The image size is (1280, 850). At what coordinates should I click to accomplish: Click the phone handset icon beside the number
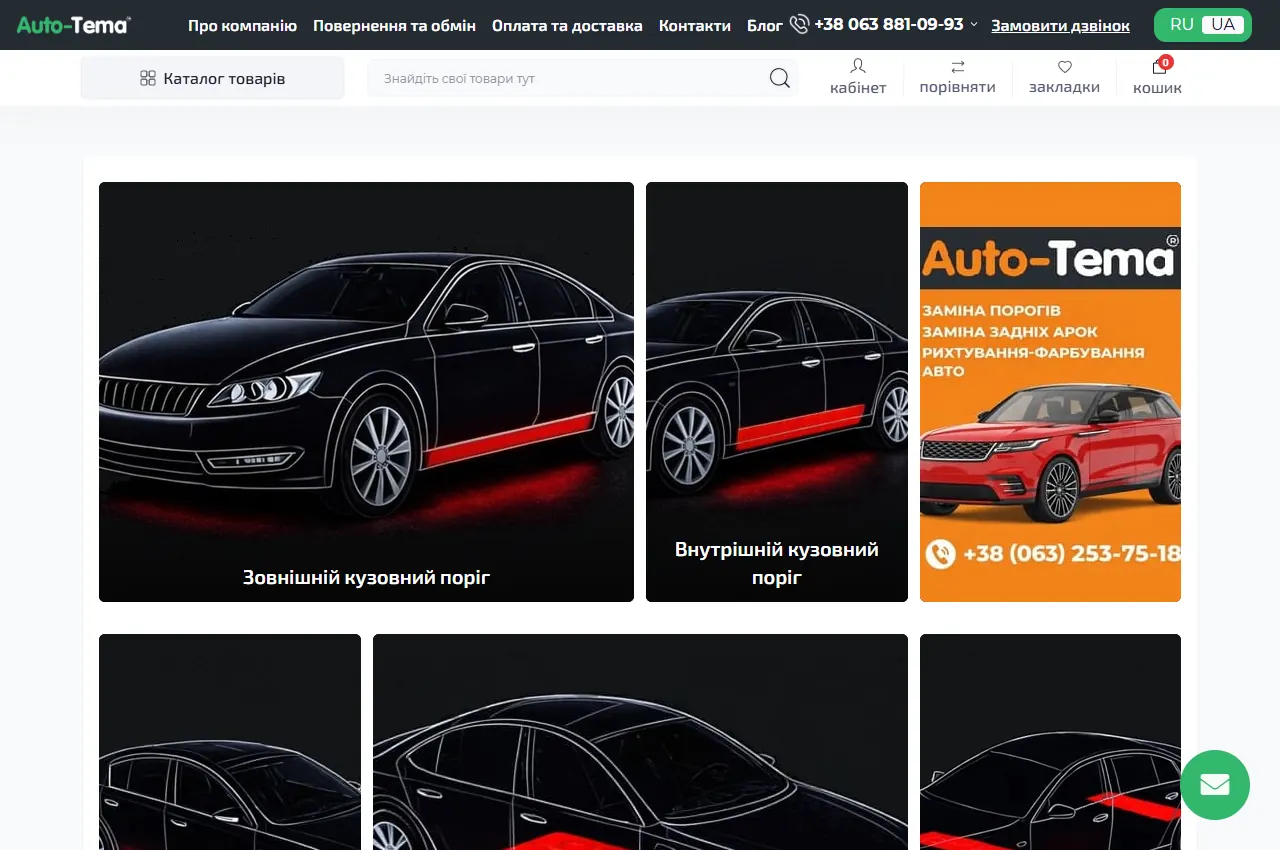point(799,25)
